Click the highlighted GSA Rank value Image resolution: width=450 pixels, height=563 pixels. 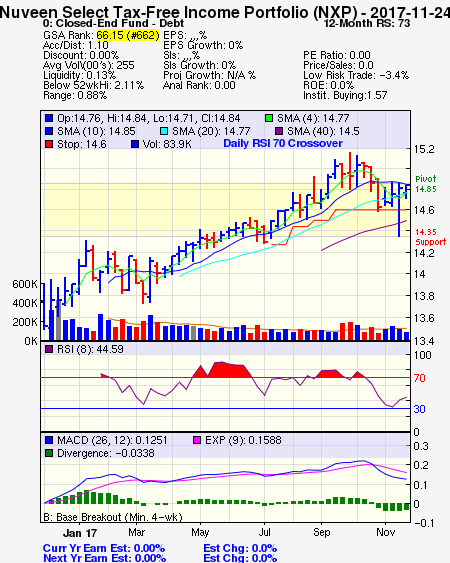(x=128, y=35)
